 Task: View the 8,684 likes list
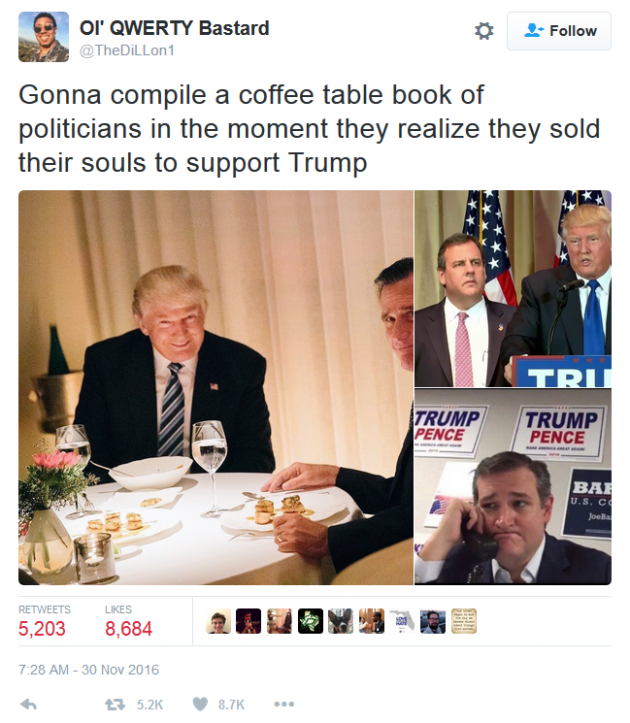128,622
